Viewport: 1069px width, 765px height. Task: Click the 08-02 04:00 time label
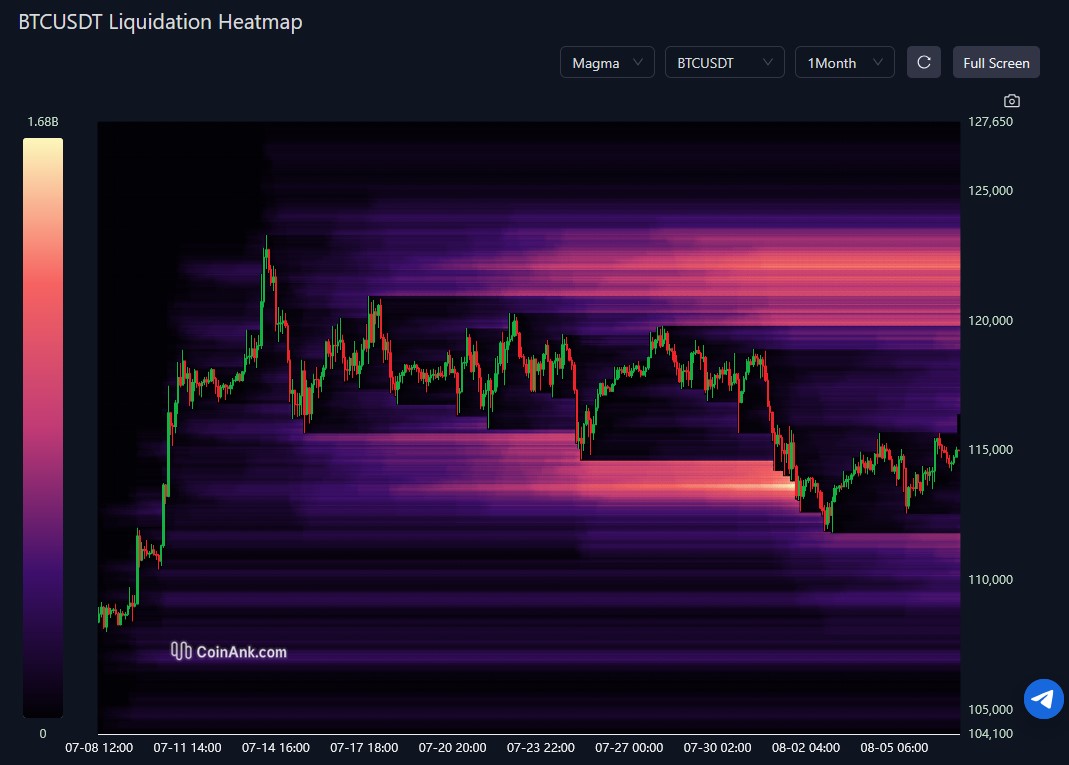[x=806, y=748]
